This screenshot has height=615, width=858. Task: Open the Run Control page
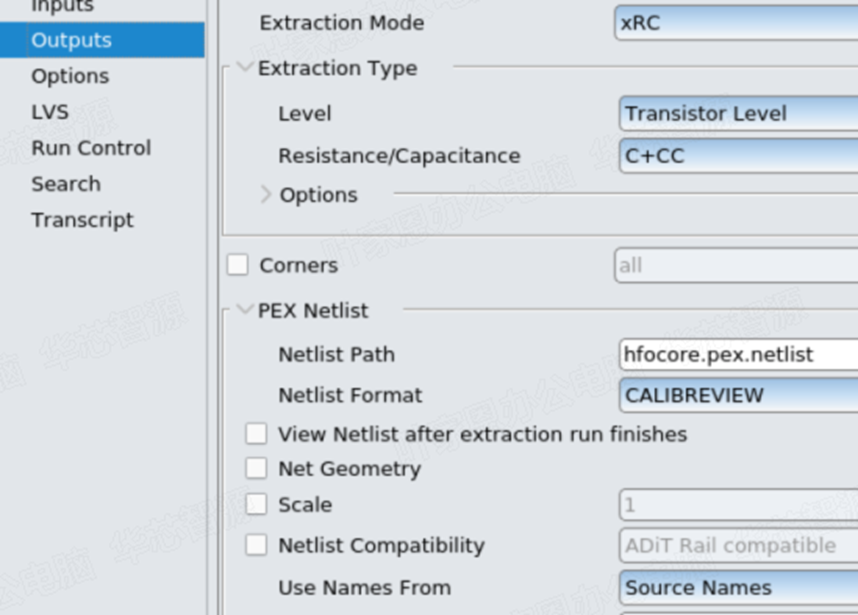[x=91, y=148]
